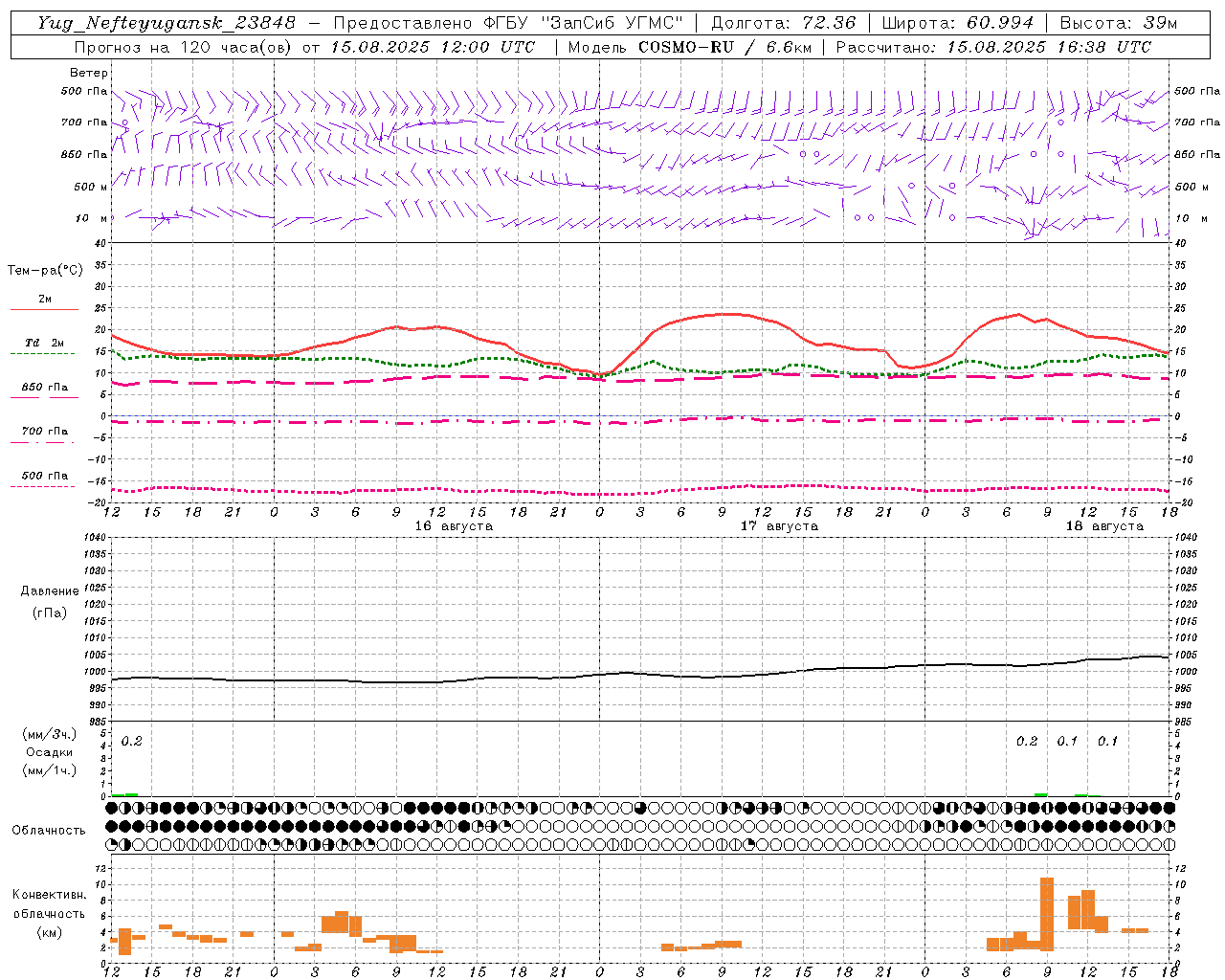The image size is (1225, 980).
Task: Click the 17 августа date label
Action: pyautogui.click(x=779, y=526)
